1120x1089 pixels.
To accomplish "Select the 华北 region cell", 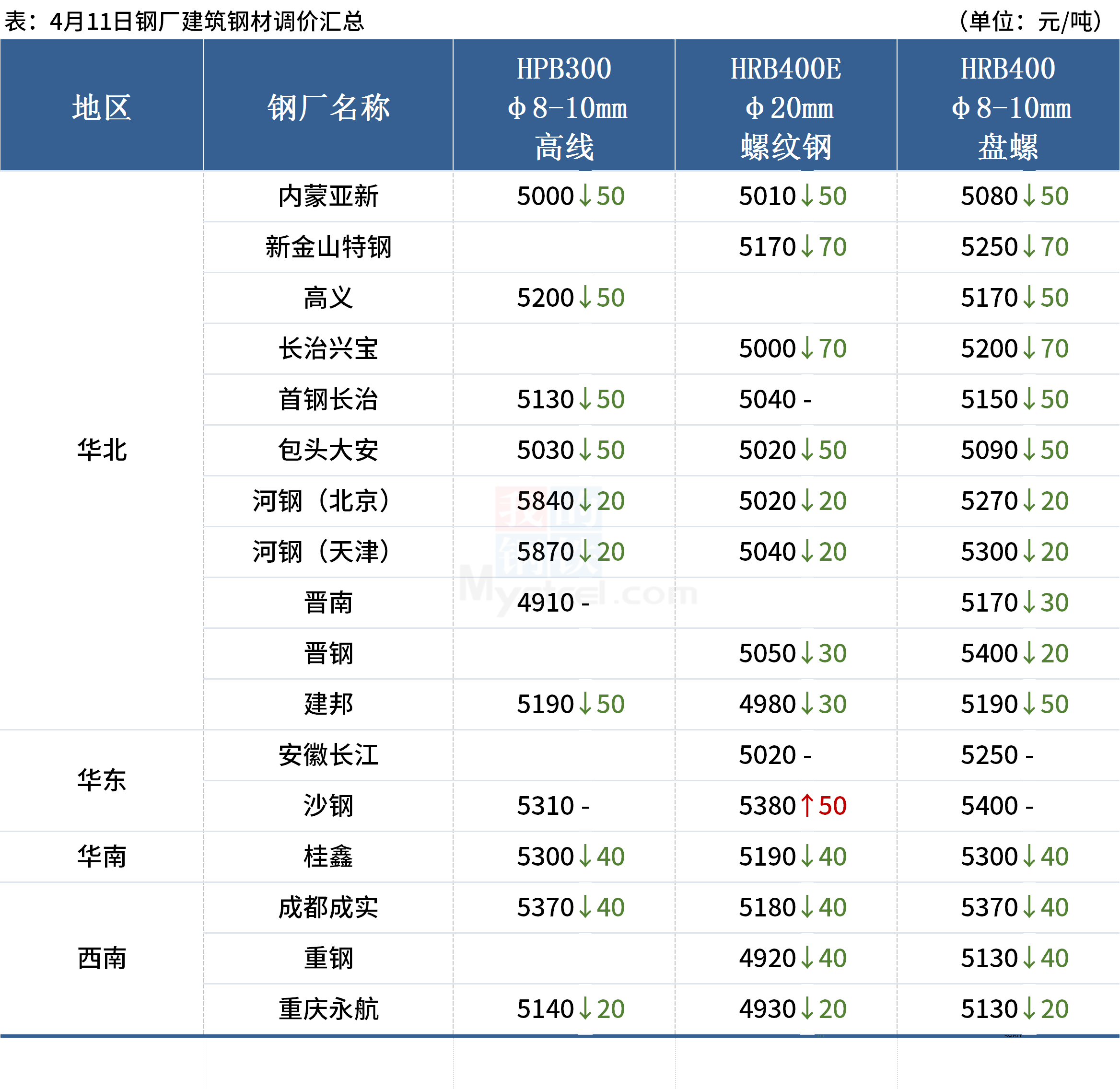I will coord(102,450).
